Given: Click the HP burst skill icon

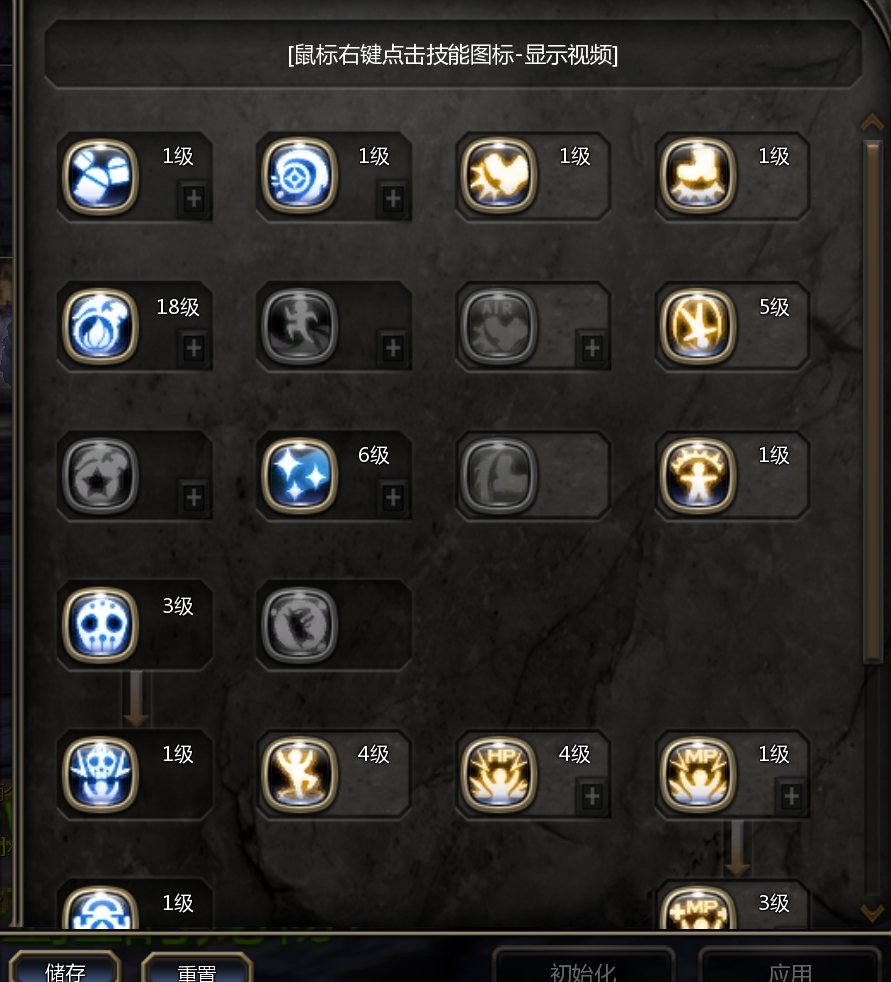Looking at the screenshot, I should tap(498, 774).
